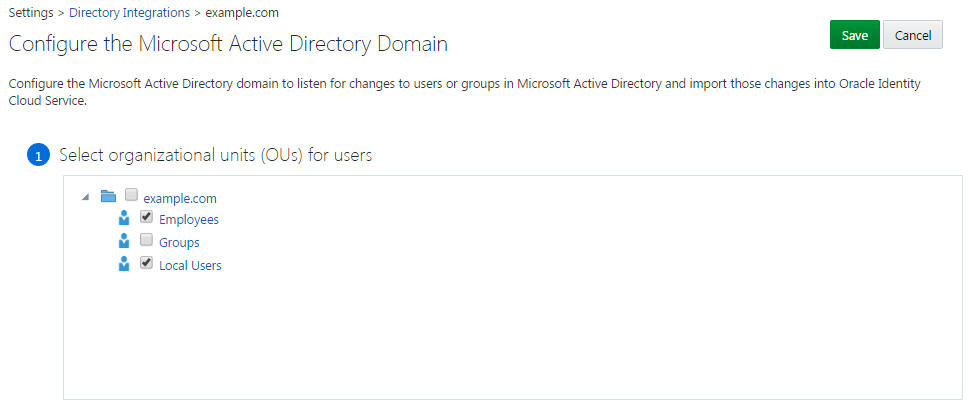The height and width of the screenshot is (405, 969).
Task: Click the step 1 number badge
Action: pyautogui.click(x=38, y=156)
